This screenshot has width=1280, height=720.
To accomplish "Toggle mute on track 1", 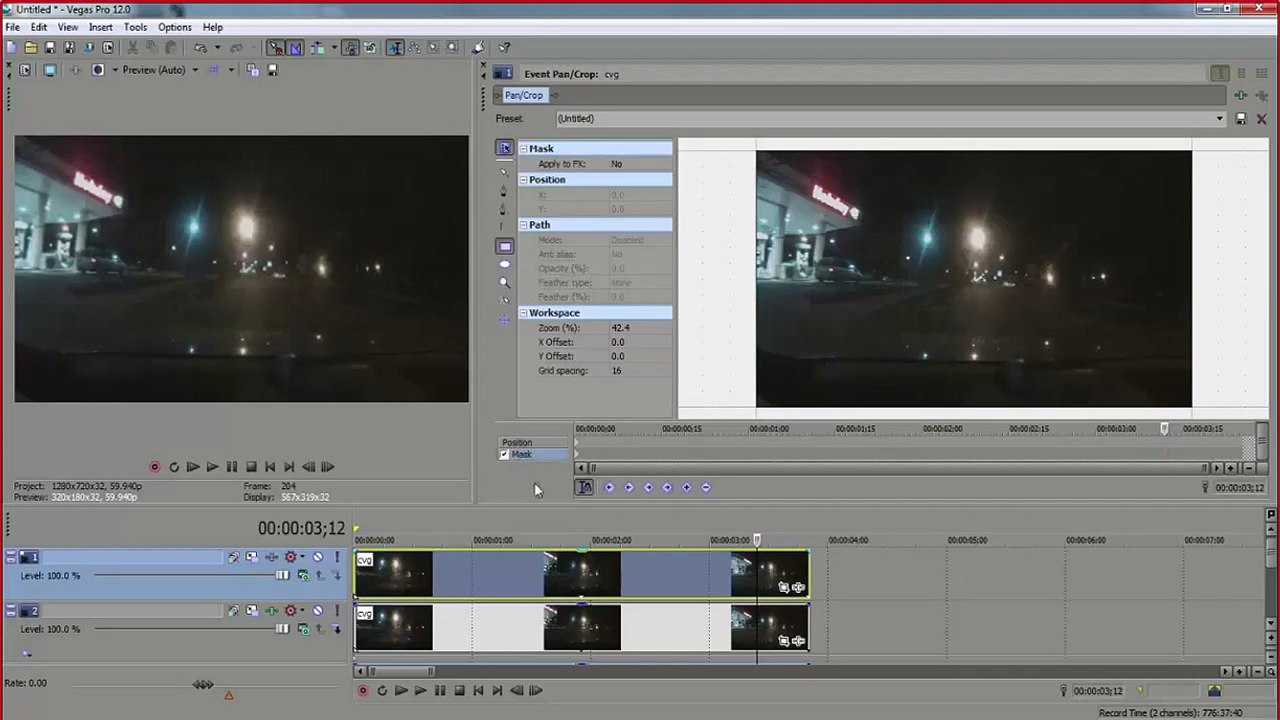I will (318, 557).
